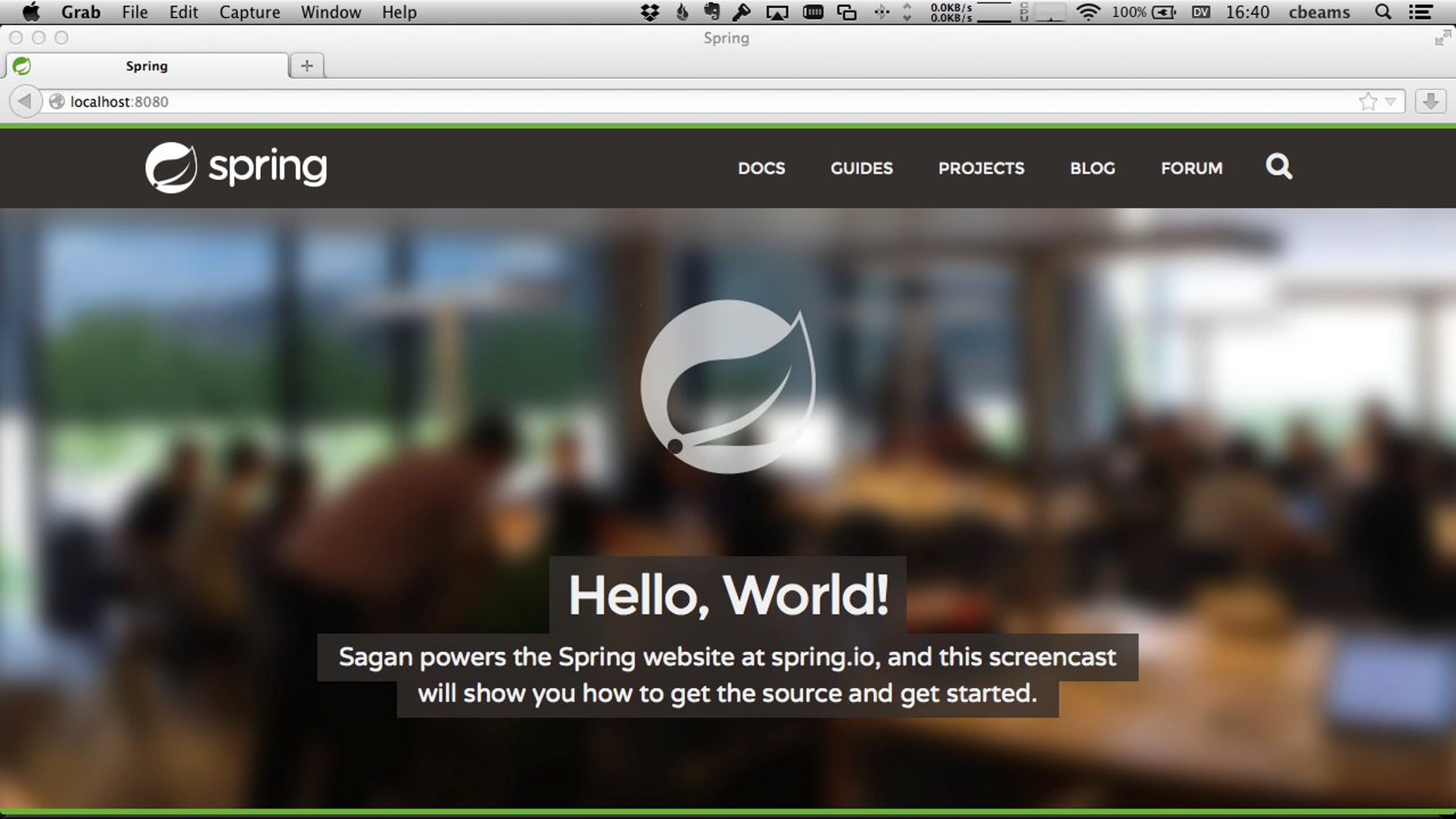Screen dimensions: 1456x819
Task: Open the Capture menu
Action: pos(249,12)
